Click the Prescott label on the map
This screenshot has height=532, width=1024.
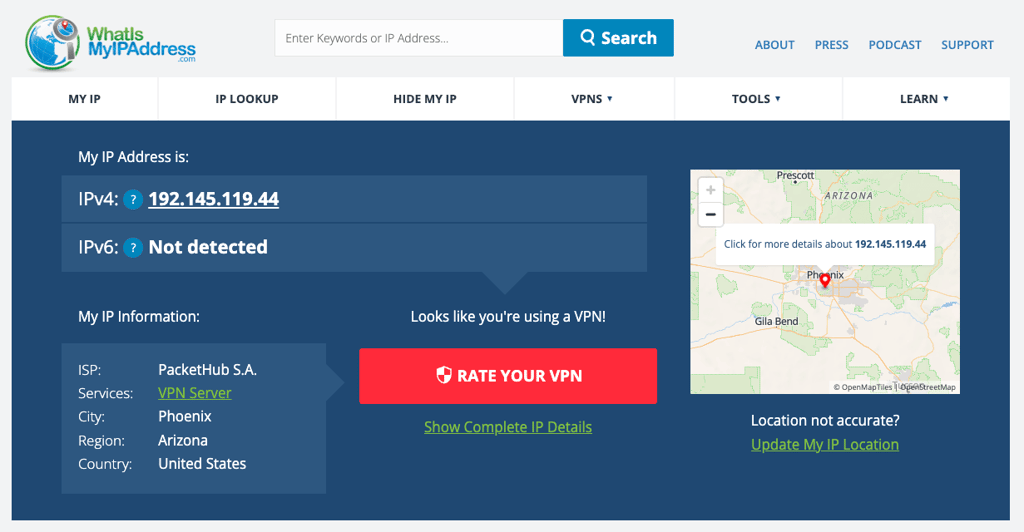tap(795, 175)
